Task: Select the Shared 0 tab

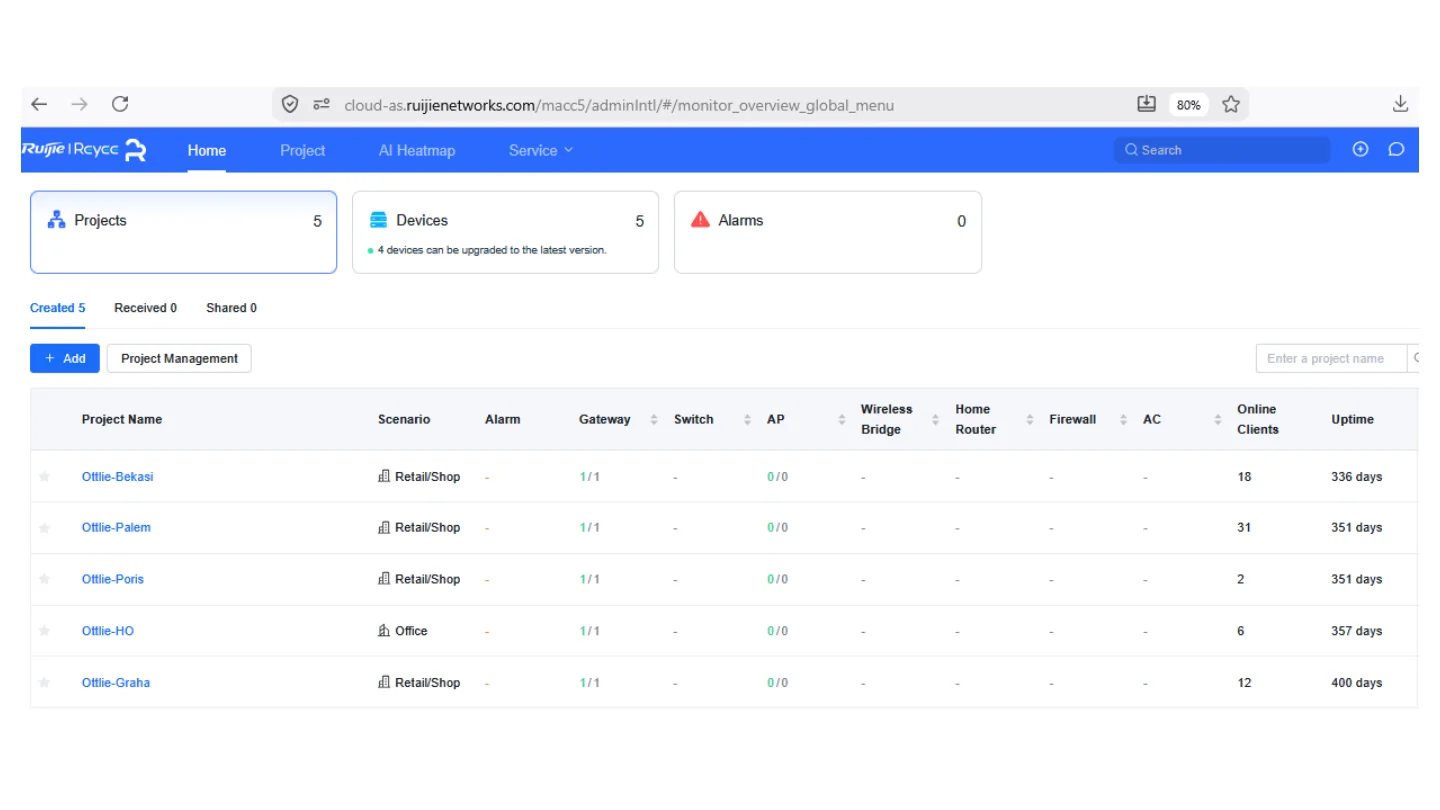Action: (x=231, y=308)
